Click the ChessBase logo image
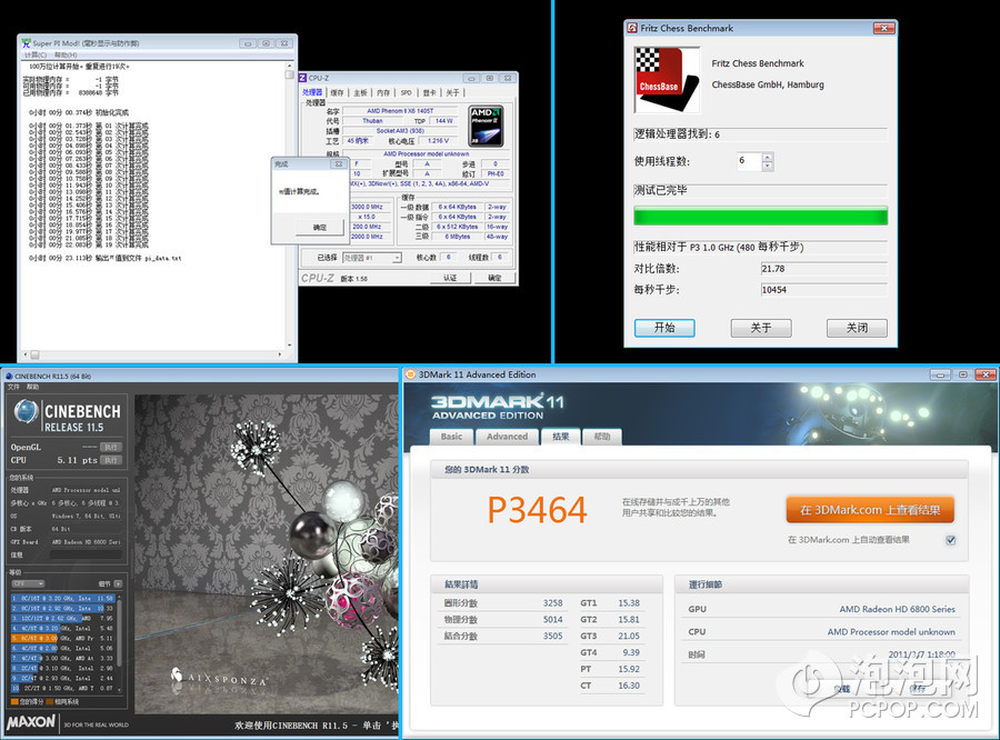 666,80
